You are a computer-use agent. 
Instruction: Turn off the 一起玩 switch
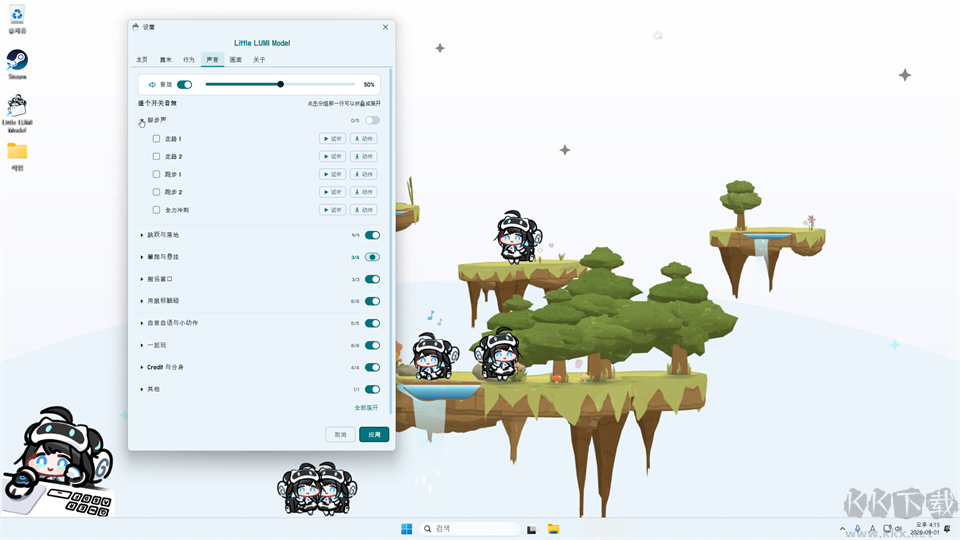[x=372, y=345]
